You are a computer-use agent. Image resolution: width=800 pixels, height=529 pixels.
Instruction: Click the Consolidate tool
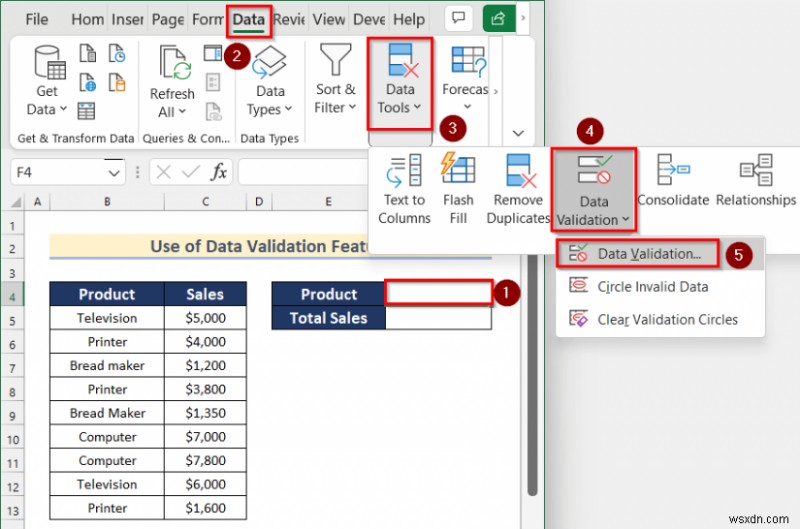click(673, 181)
